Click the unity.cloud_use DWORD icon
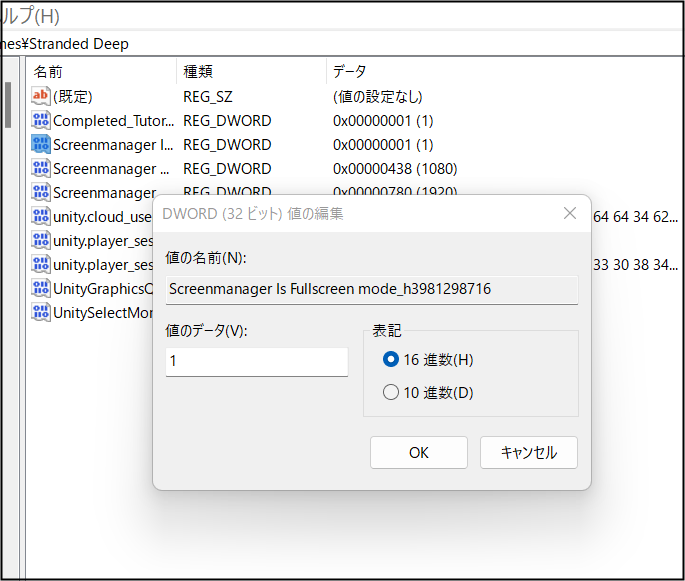This screenshot has width=685, height=581. (41, 216)
